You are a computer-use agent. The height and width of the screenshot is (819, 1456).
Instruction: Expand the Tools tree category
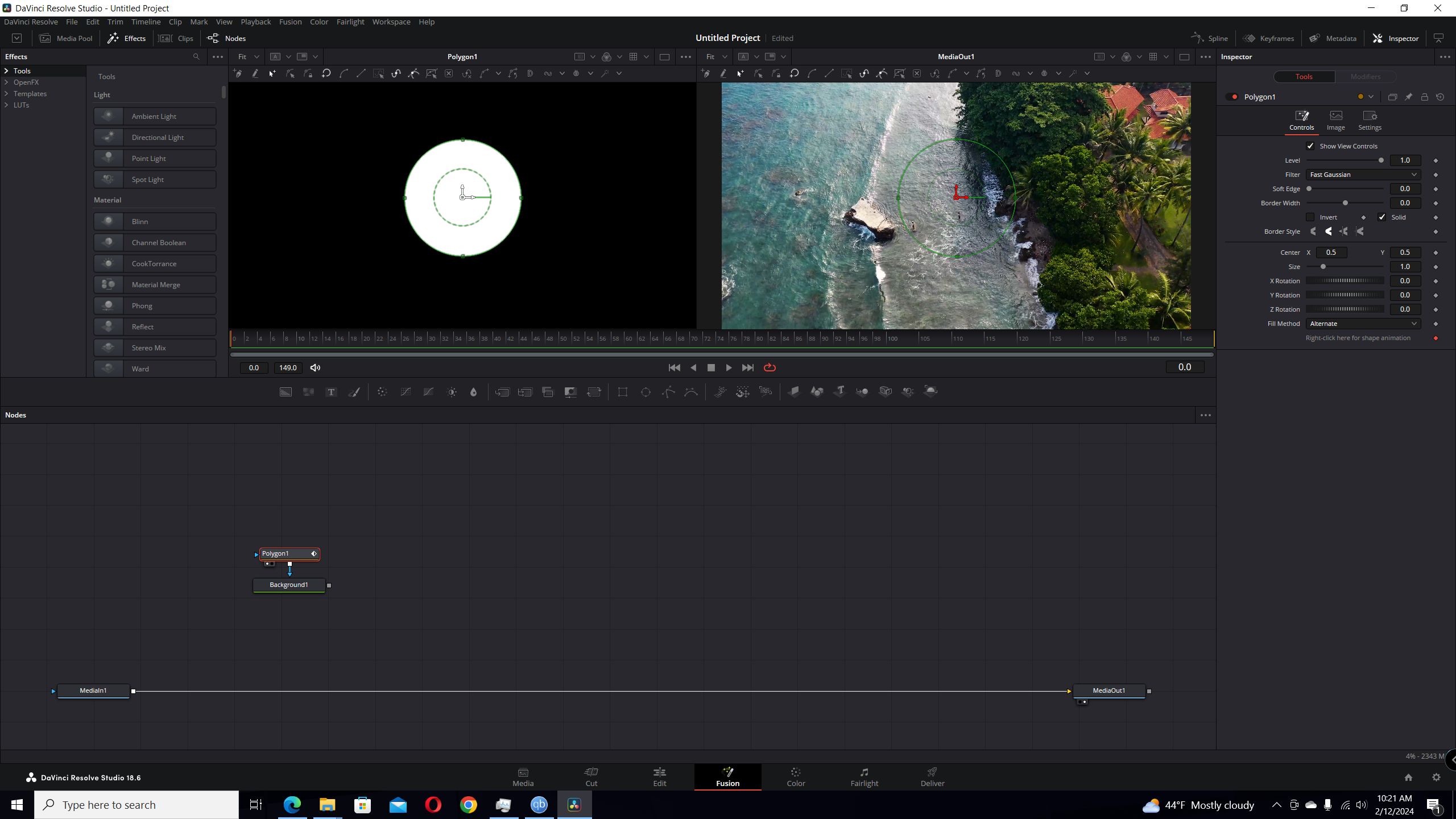click(6, 71)
